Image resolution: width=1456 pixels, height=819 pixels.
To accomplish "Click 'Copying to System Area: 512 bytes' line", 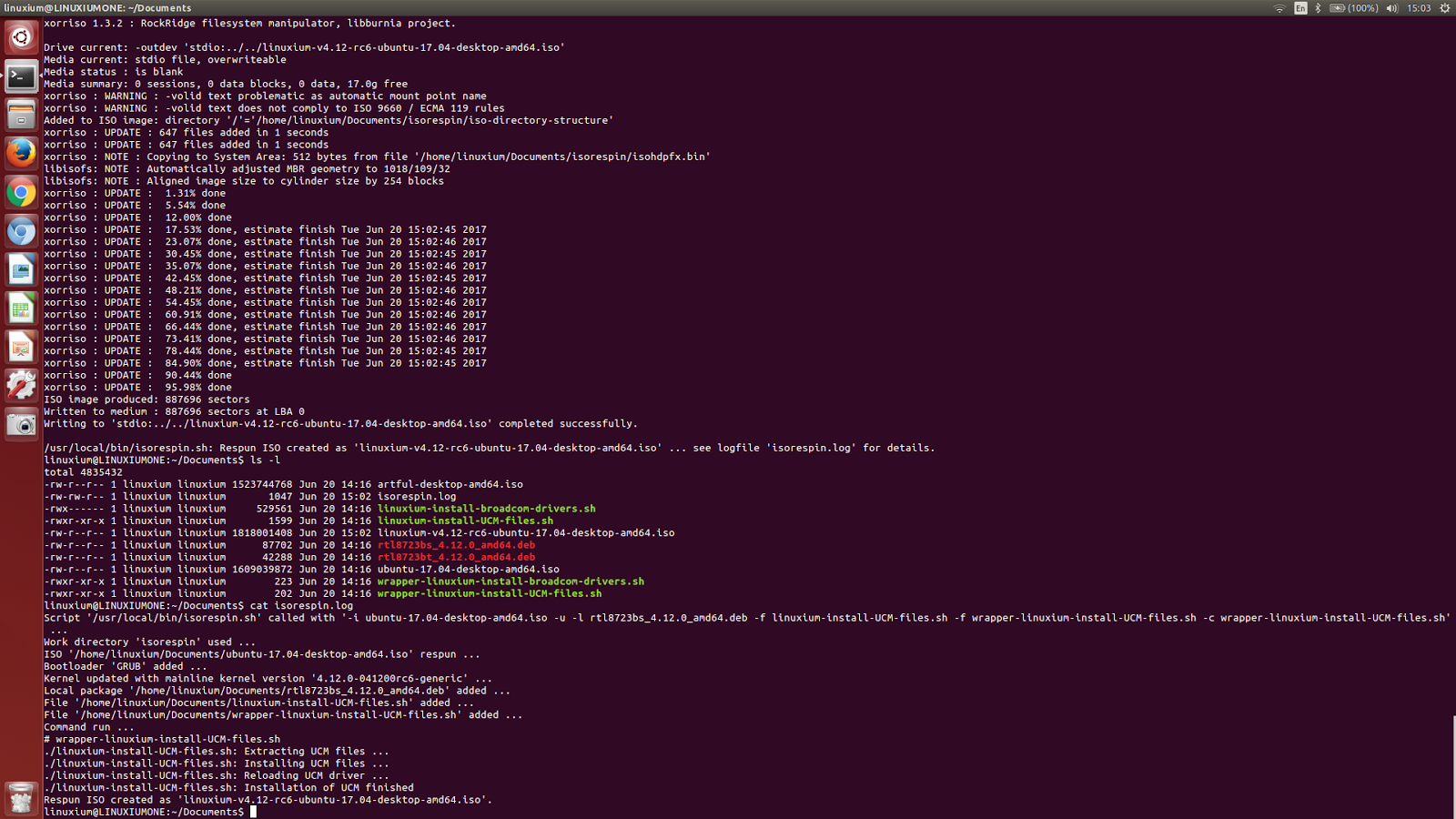I will pyautogui.click(x=378, y=157).
